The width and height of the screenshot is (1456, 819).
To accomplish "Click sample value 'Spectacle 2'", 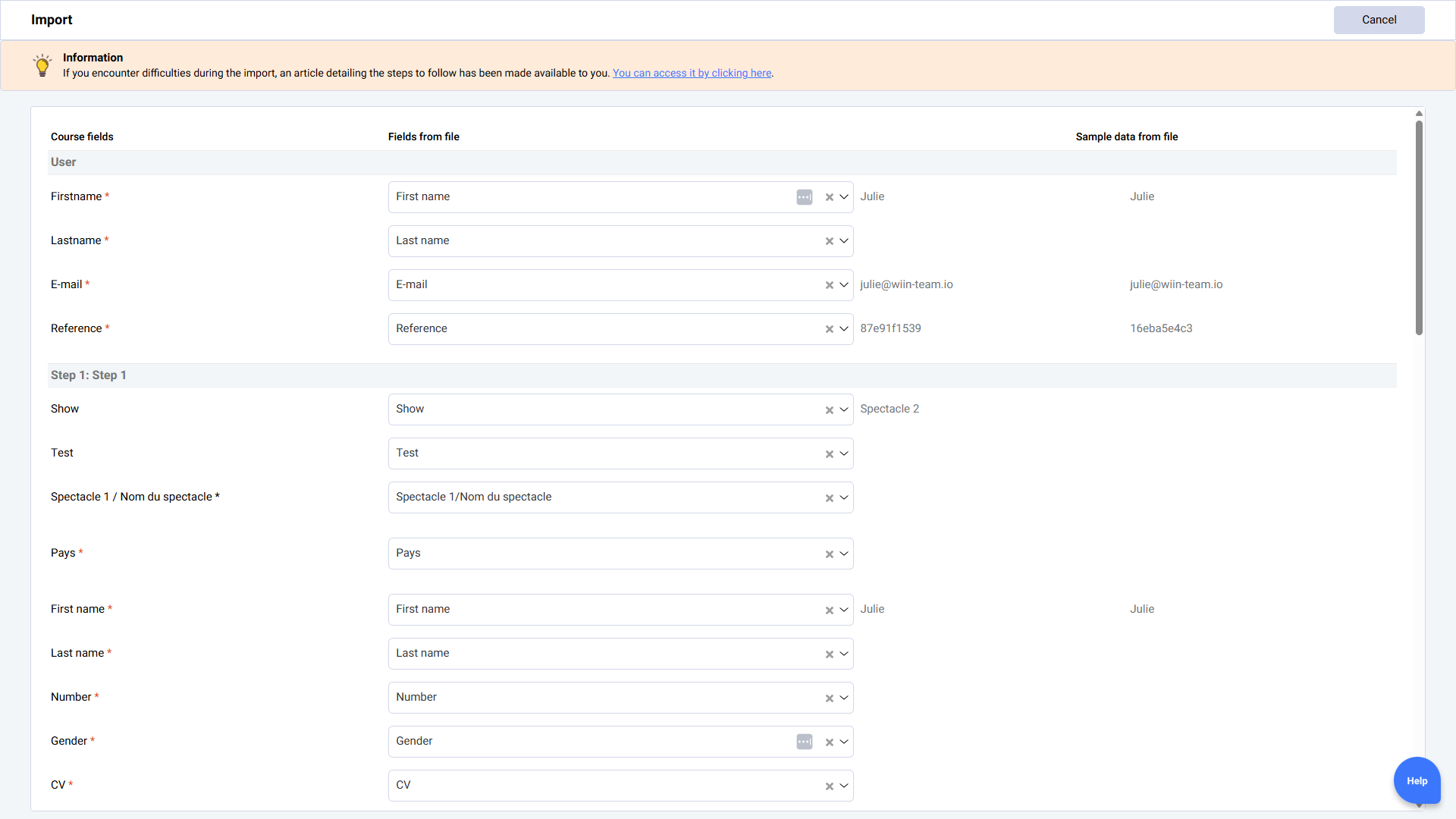I will tap(890, 409).
